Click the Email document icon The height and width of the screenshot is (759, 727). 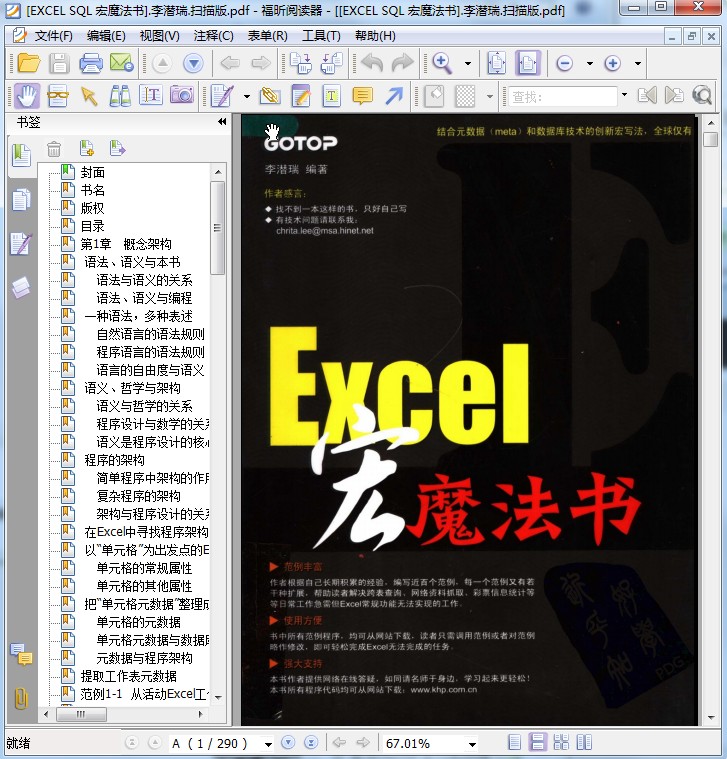pyautogui.click(x=121, y=63)
